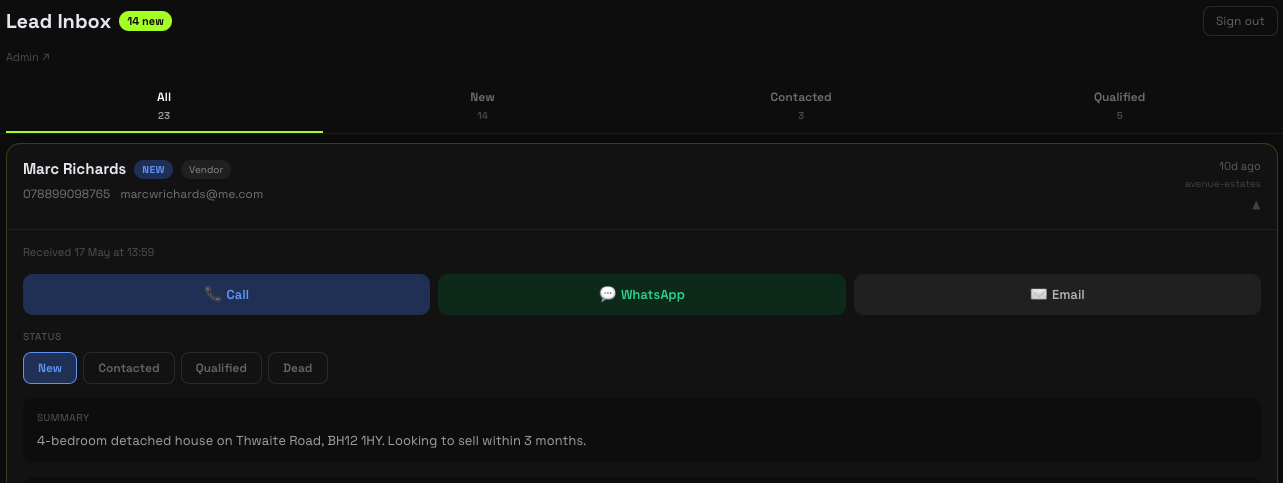This screenshot has width=1283, height=483.
Task: Click the Vendor tag badge
Action: (206, 170)
